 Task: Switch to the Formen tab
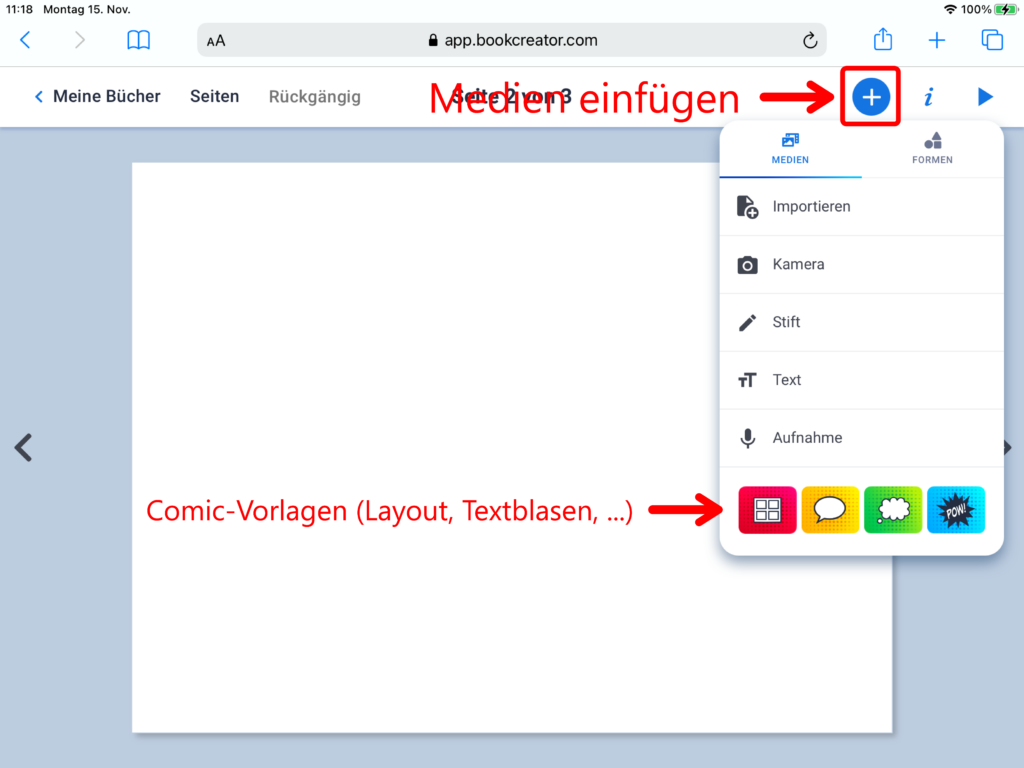coord(932,149)
